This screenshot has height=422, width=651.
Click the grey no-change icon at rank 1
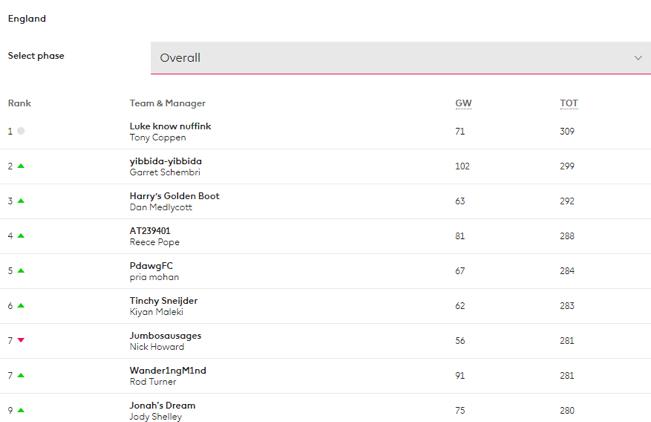pos(21,131)
